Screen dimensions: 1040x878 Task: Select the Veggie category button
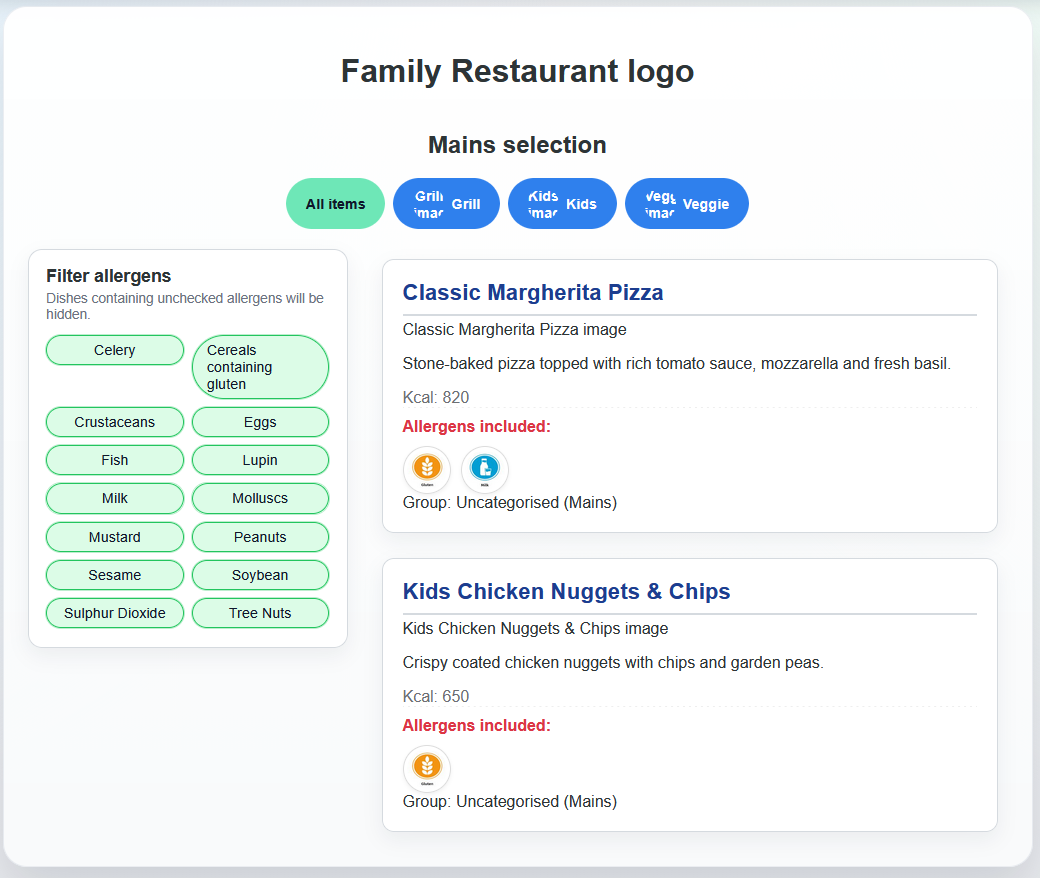[x=687, y=203]
